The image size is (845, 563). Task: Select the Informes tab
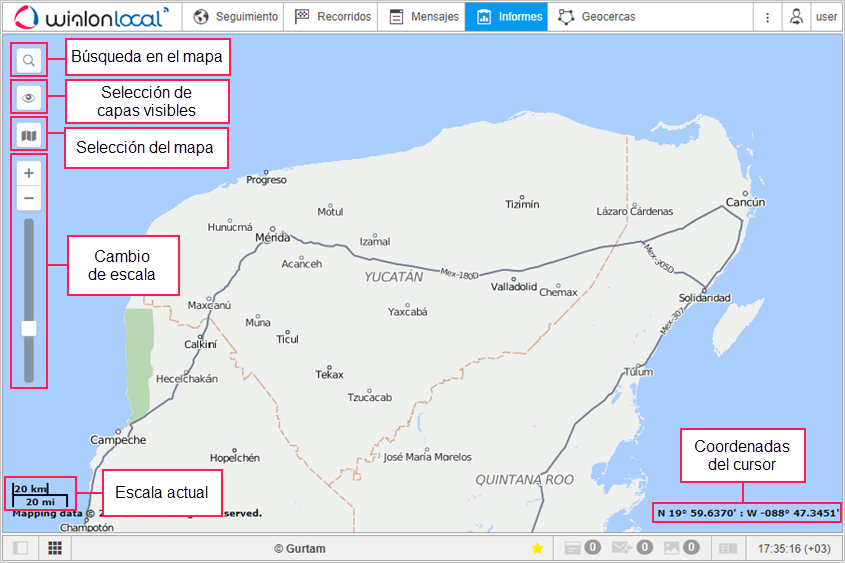pos(509,17)
